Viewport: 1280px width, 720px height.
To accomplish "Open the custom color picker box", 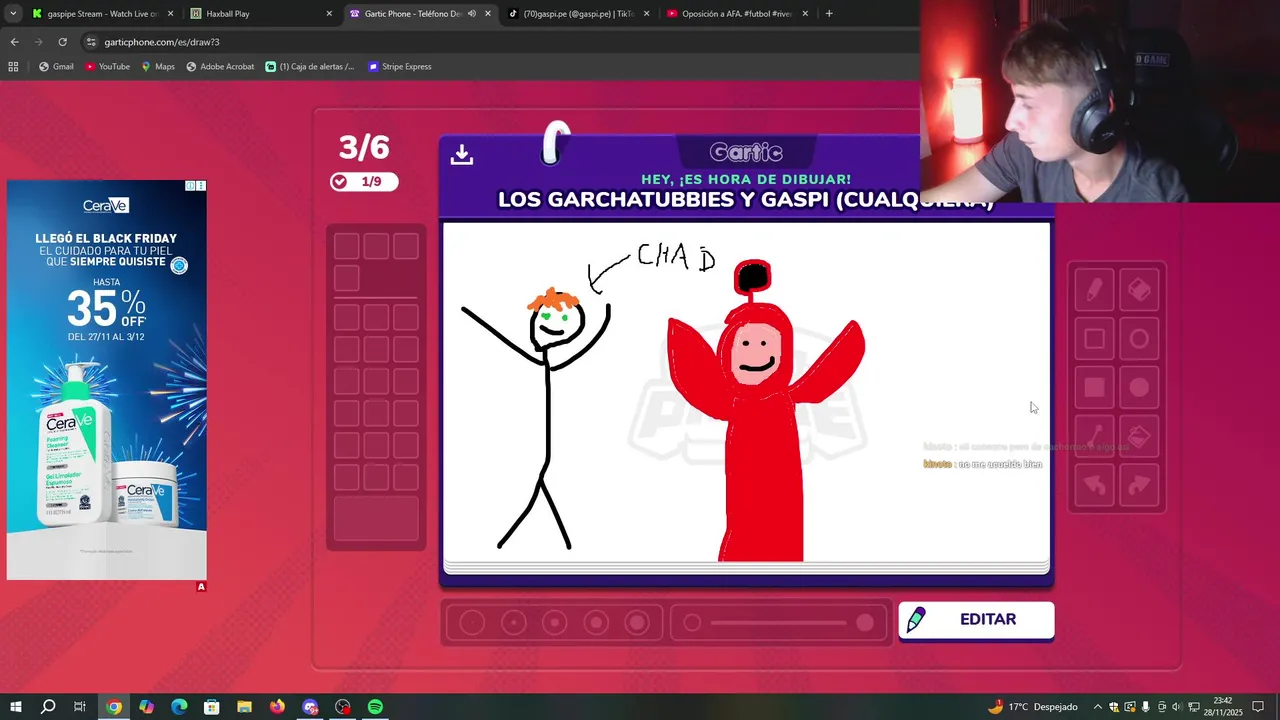I will click(x=376, y=519).
